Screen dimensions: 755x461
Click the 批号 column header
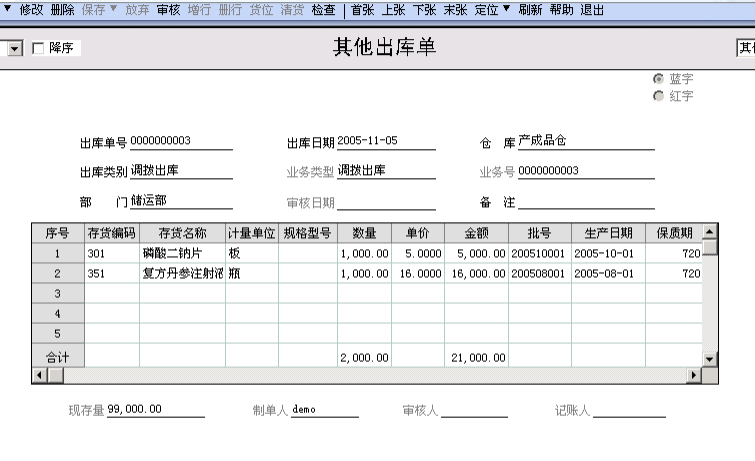click(x=540, y=233)
